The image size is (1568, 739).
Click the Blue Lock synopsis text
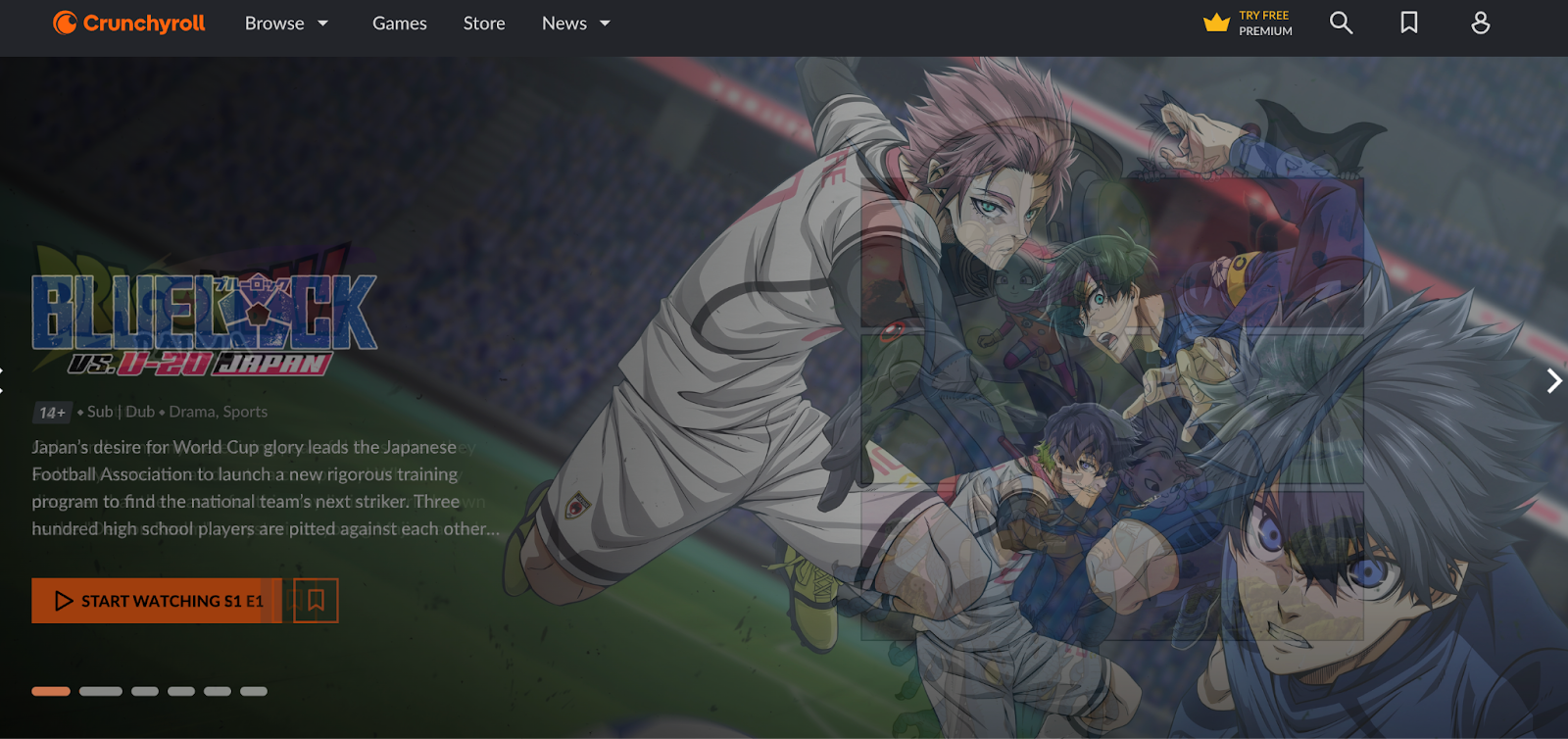click(265, 488)
